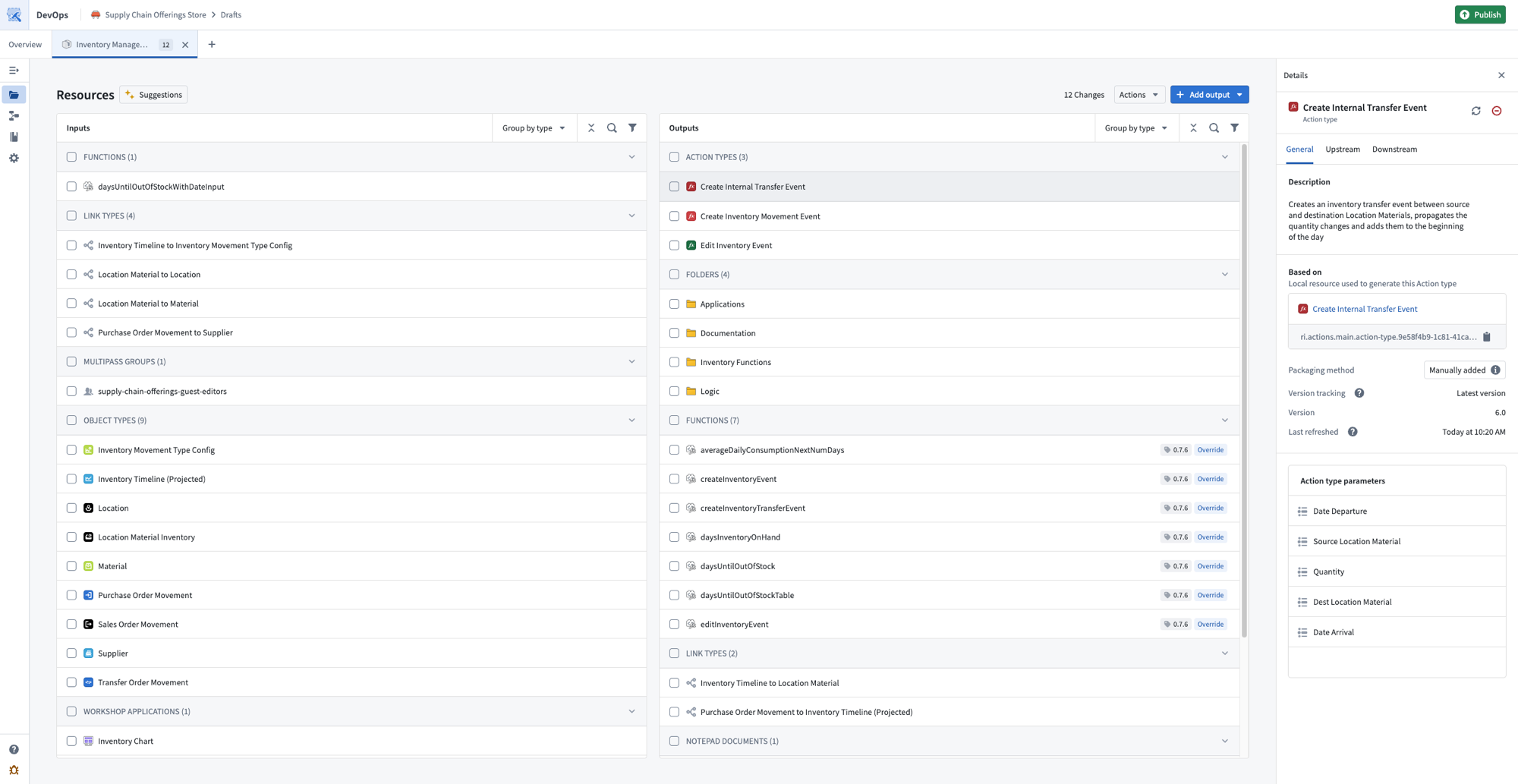Open the Actions dropdown
Image resolution: width=1518 pixels, height=784 pixels.
(x=1139, y=95)
